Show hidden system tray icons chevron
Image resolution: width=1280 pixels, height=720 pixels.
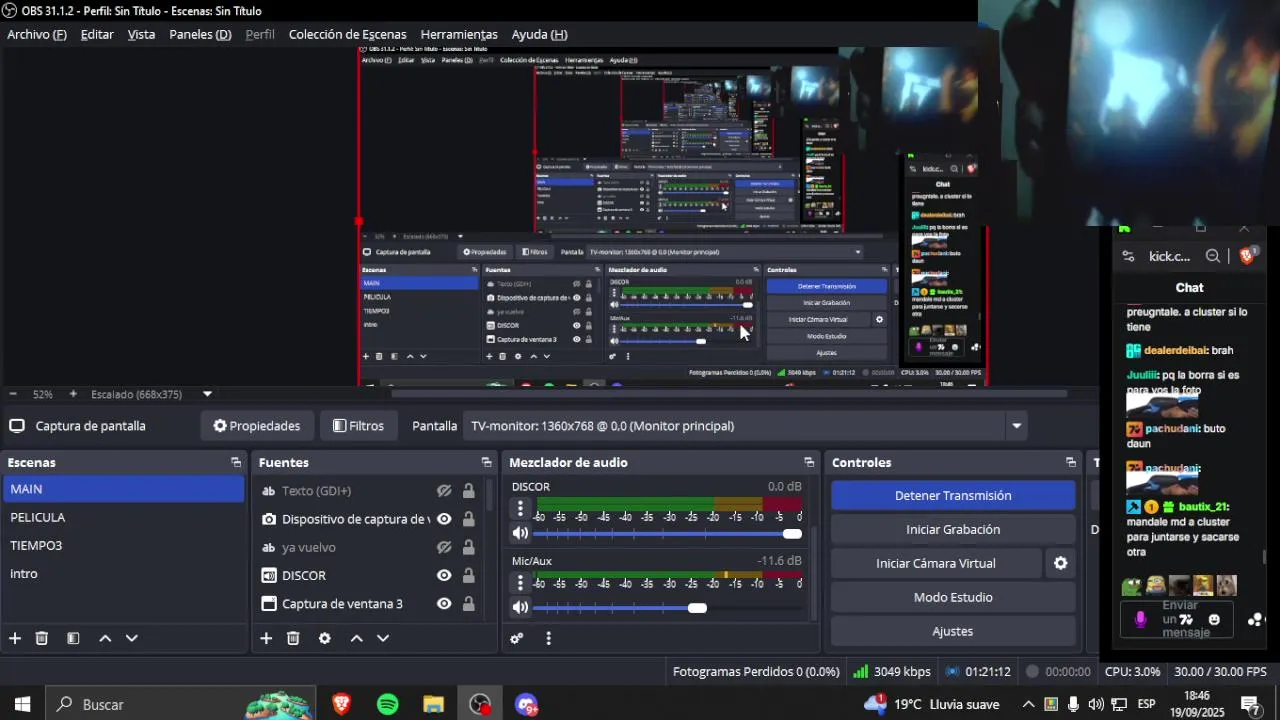pyautogui.click(x=1027, y=704)
